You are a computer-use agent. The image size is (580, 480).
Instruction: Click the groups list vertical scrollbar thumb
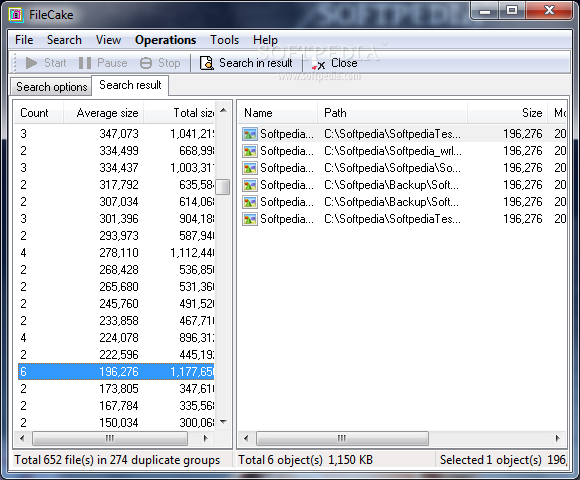pyautogui.click(x=223, y=187)
